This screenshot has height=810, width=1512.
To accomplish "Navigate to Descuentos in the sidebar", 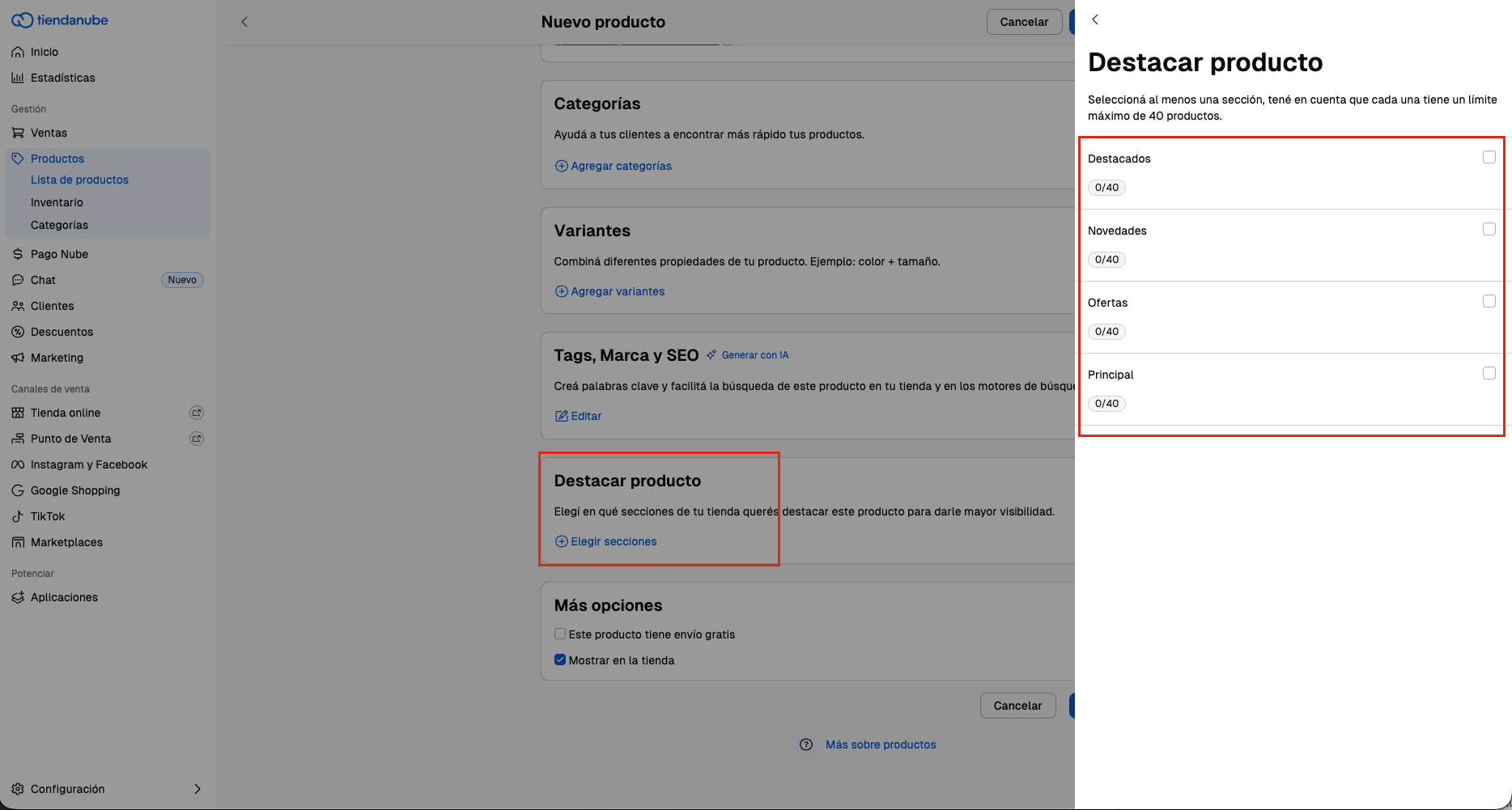I will [x=62, y=332].
